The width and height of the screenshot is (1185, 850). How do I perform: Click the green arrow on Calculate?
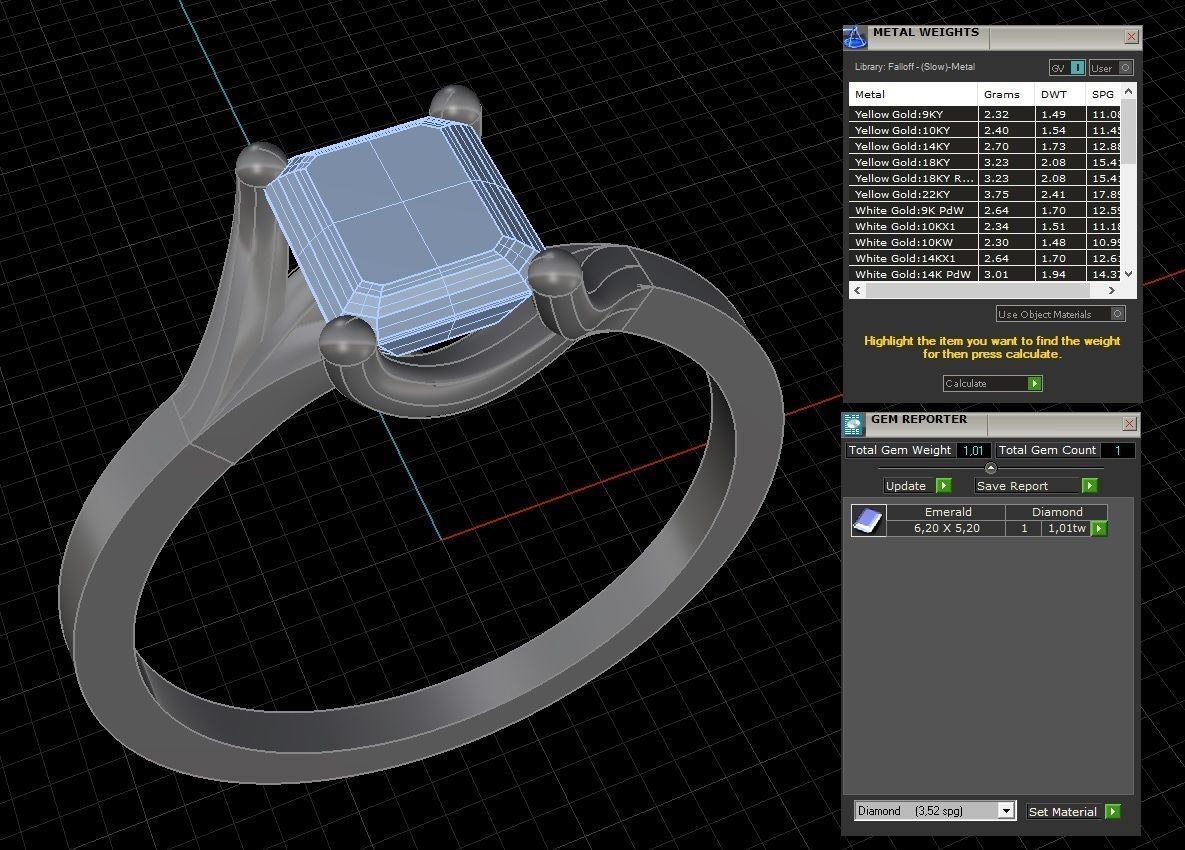[x=1035, y=384]
